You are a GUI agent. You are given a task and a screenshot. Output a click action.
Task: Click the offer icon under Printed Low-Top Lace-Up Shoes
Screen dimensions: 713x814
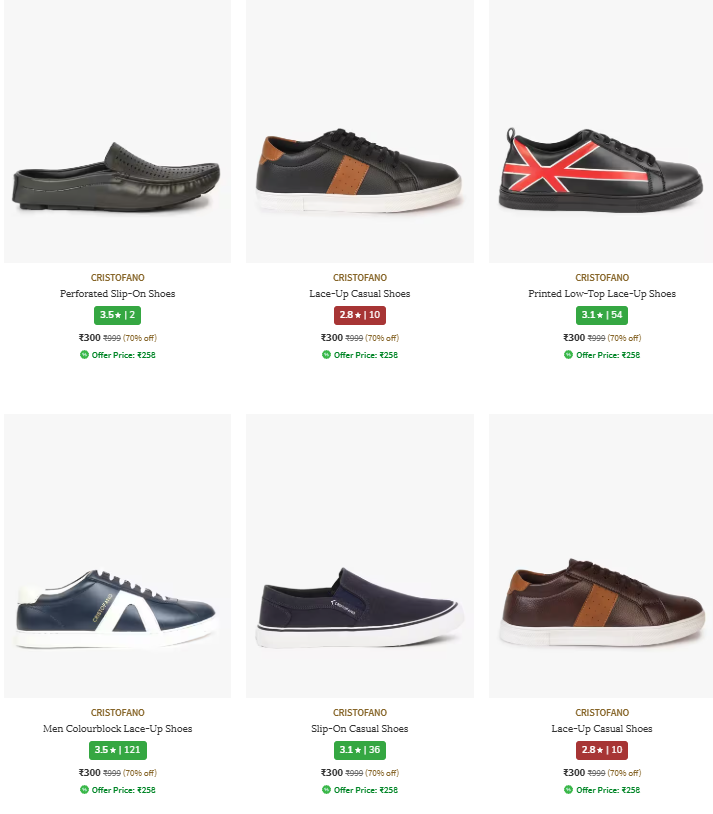click(x=569, y=355)
